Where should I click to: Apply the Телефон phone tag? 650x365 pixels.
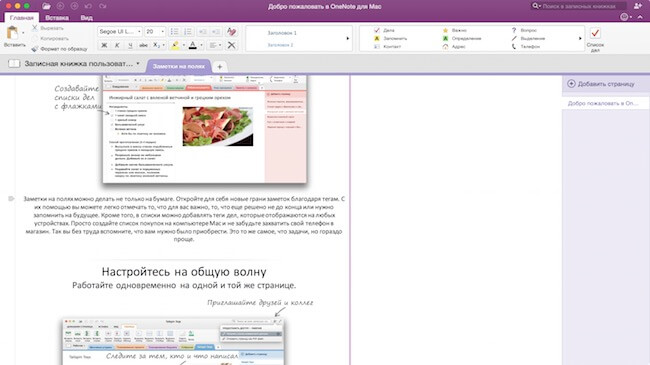tap(526, 46)
